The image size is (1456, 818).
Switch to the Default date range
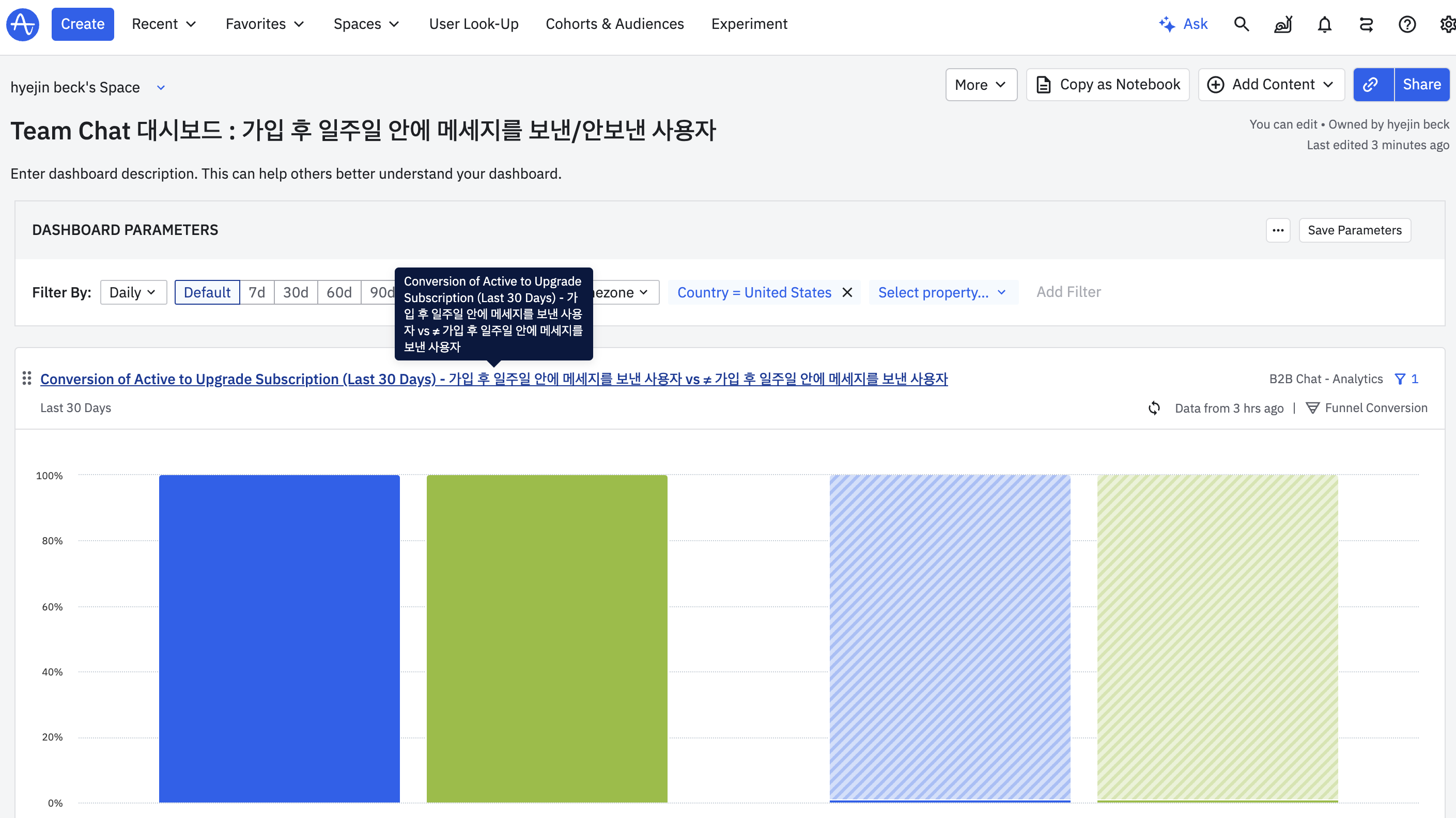207,293
